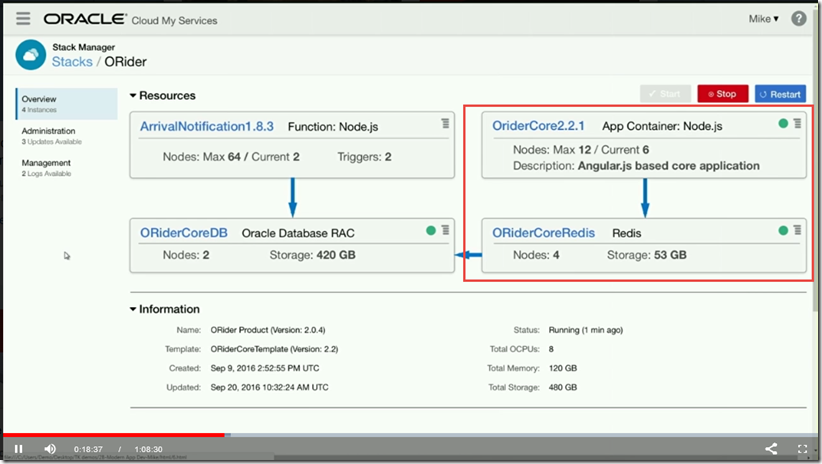This screenshot has height=464, width=822.
Task: Click 'Sep 9, 2016 2:52:55 PM UTC'
Action: point(265,368)
